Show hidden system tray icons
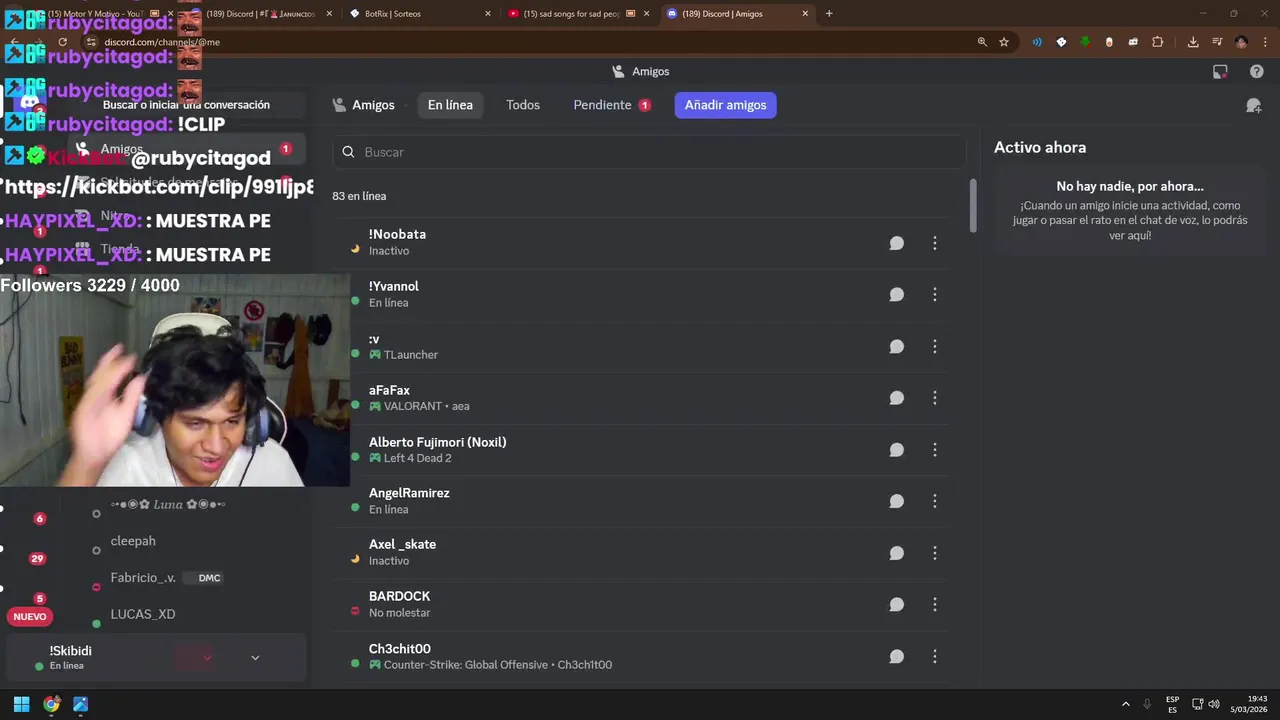This screenshot has width=1280, height=720. tap(1126, 704)
